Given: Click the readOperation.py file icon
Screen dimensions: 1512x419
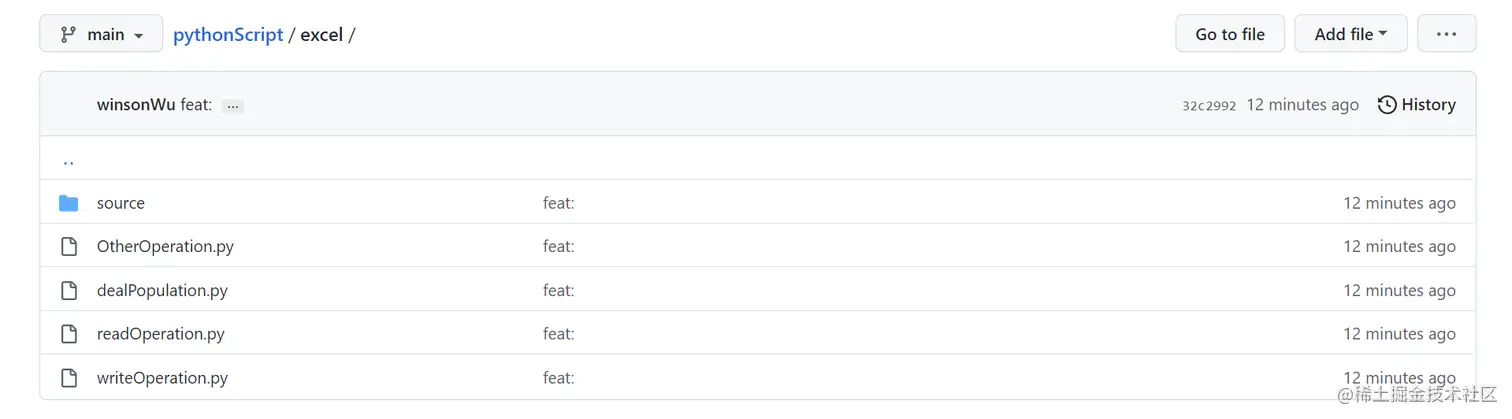Looking at the screenshot, I should (x=68, y=334).
